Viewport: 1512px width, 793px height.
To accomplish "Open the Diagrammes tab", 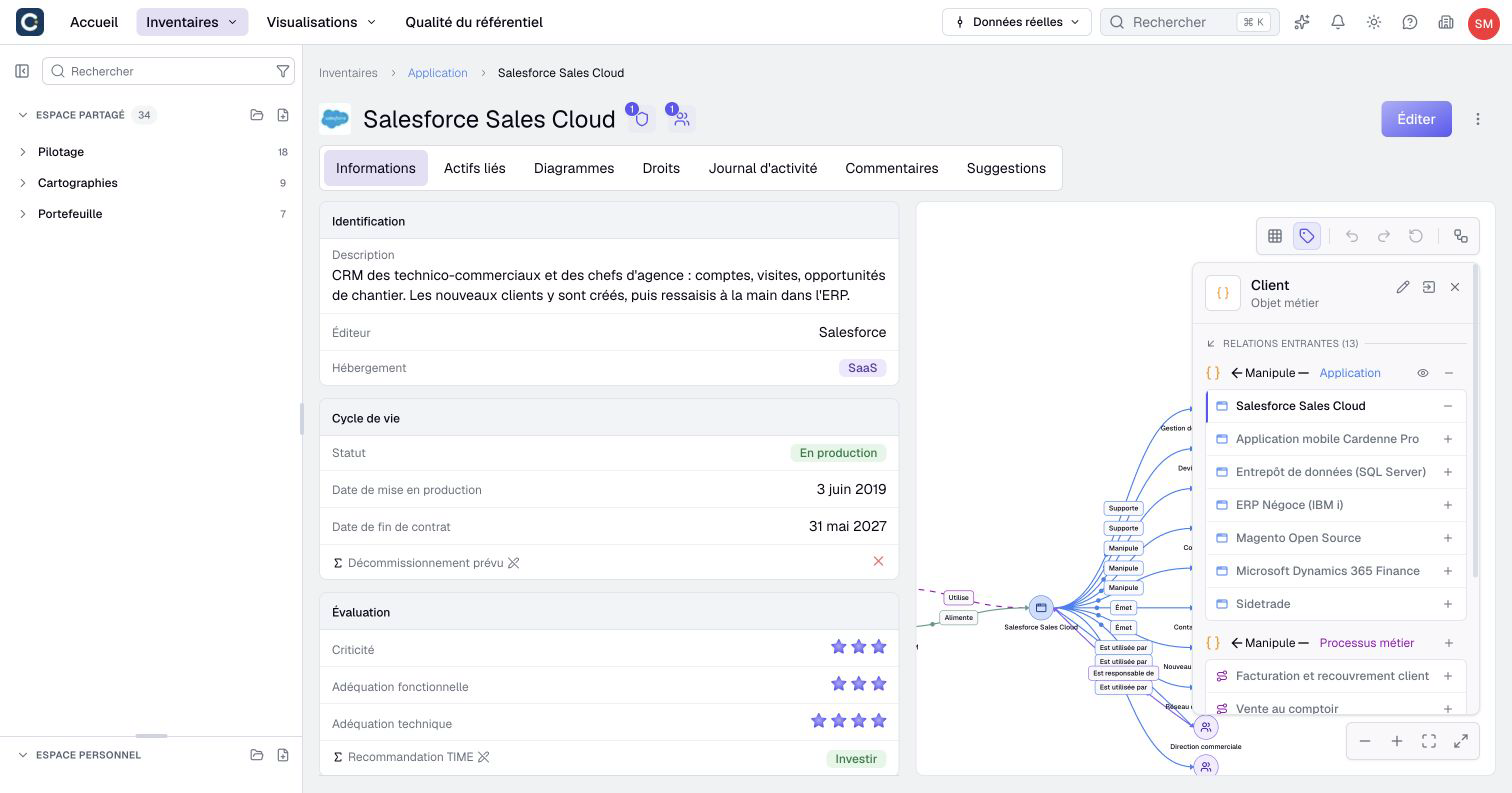I will point(574,168).
